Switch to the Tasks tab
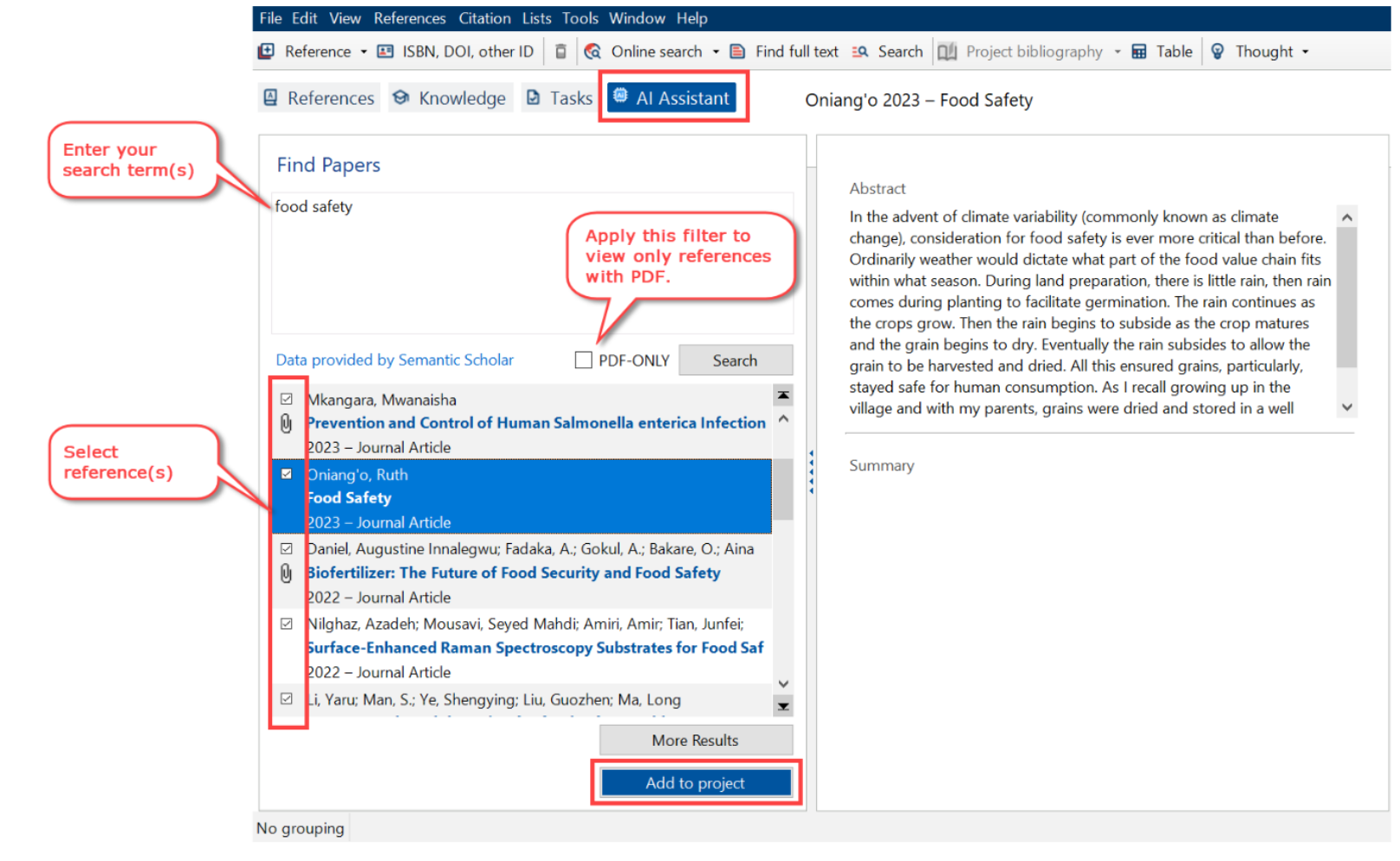 (x=559, y=98)
